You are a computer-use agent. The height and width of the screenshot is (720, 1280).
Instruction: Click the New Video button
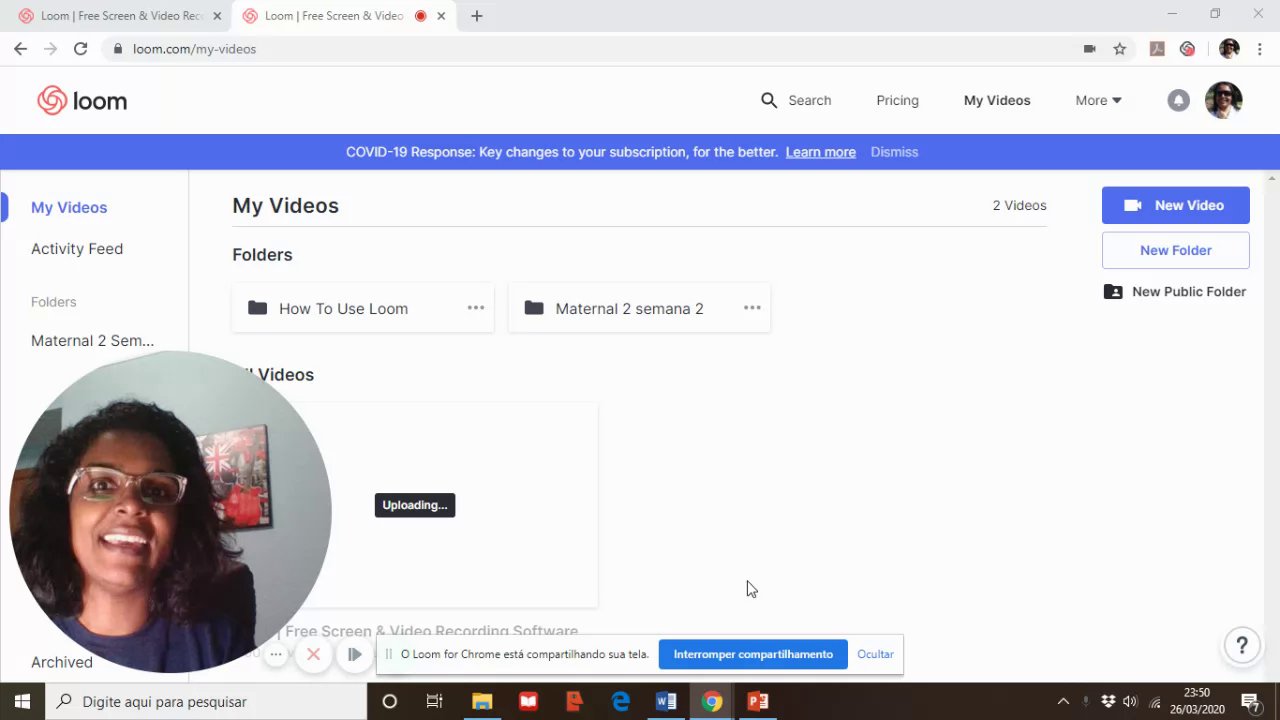[x=1175, y=205]
